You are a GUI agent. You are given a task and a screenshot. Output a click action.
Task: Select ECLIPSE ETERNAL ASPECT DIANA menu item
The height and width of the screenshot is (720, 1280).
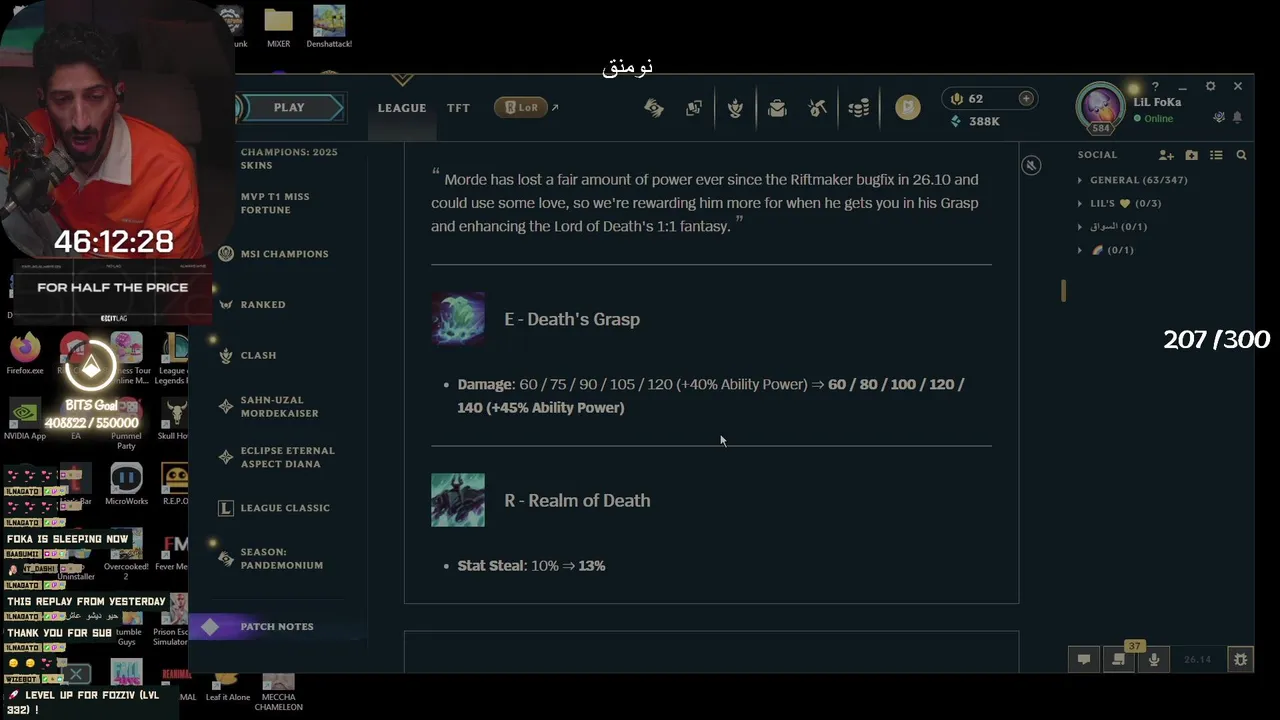click(287, 457)
